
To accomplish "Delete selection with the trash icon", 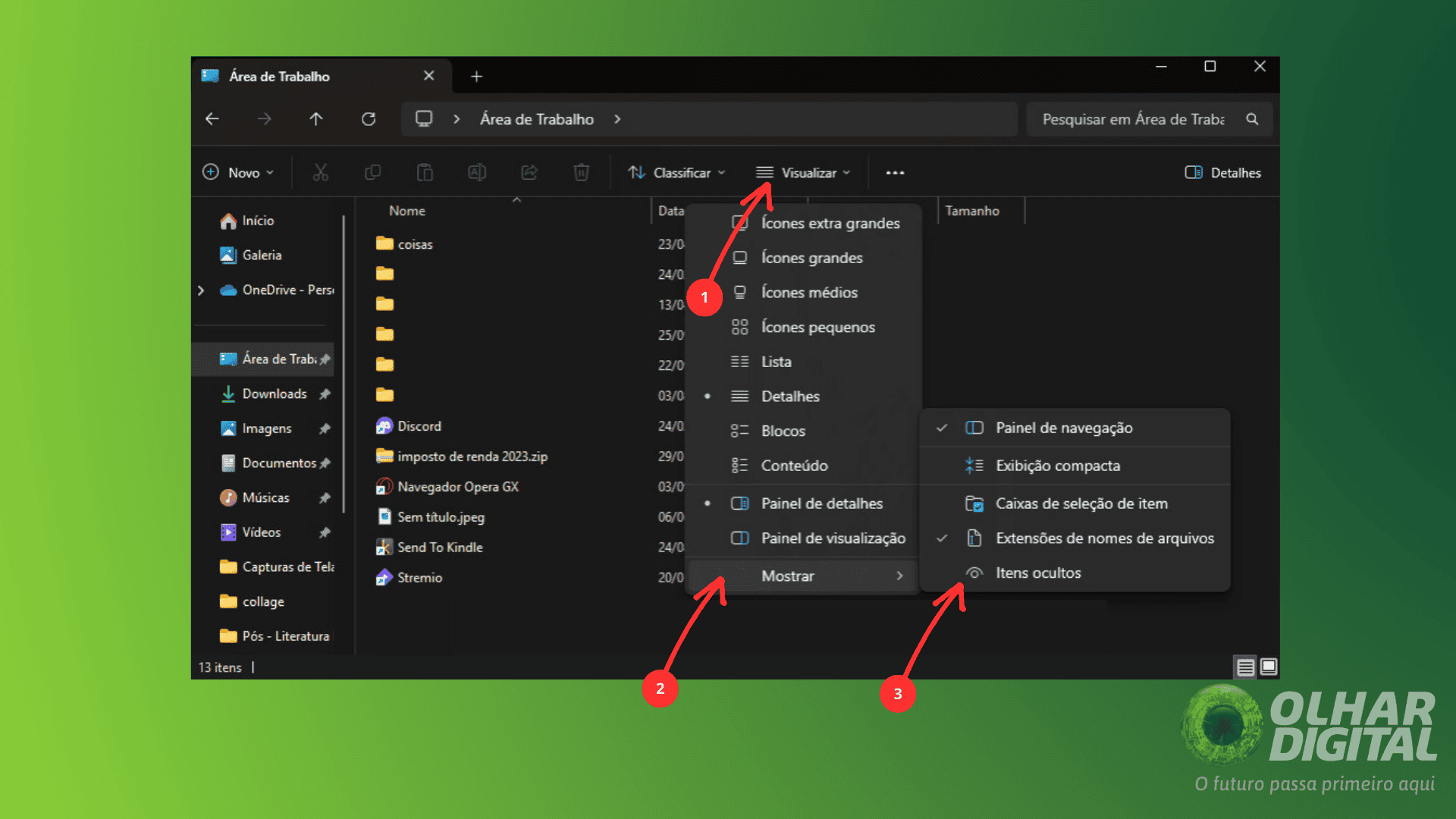I will pos(581,172).
